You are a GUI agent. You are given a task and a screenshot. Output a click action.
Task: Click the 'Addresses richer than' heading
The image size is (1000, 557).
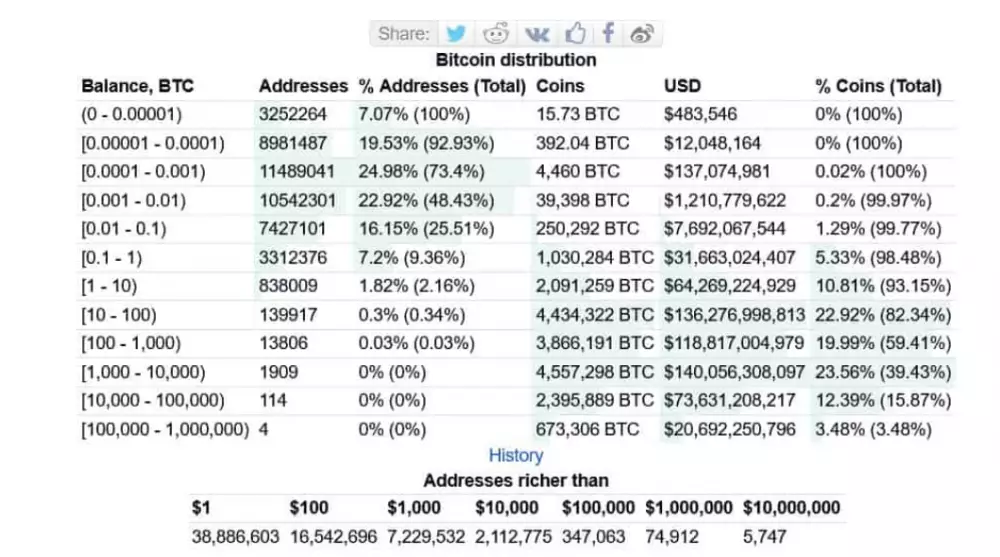(516, 481)
